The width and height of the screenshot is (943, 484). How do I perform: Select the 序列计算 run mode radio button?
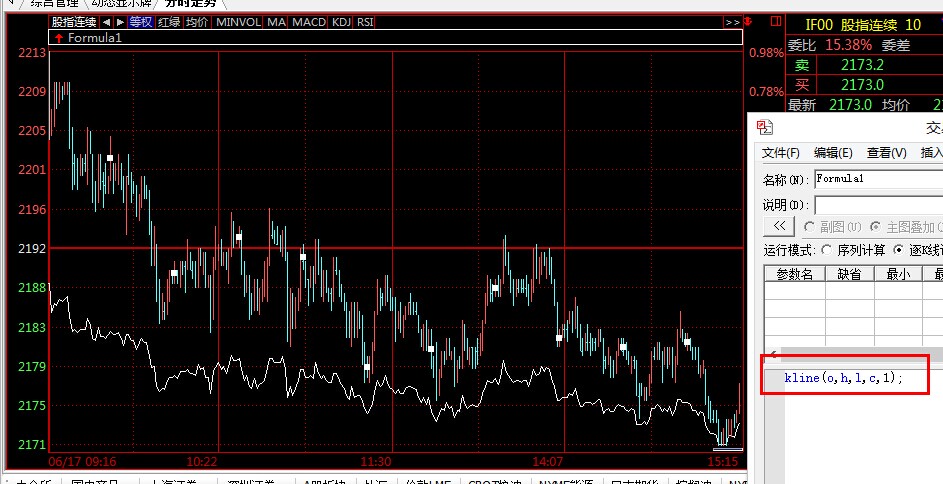click(826, 250)
